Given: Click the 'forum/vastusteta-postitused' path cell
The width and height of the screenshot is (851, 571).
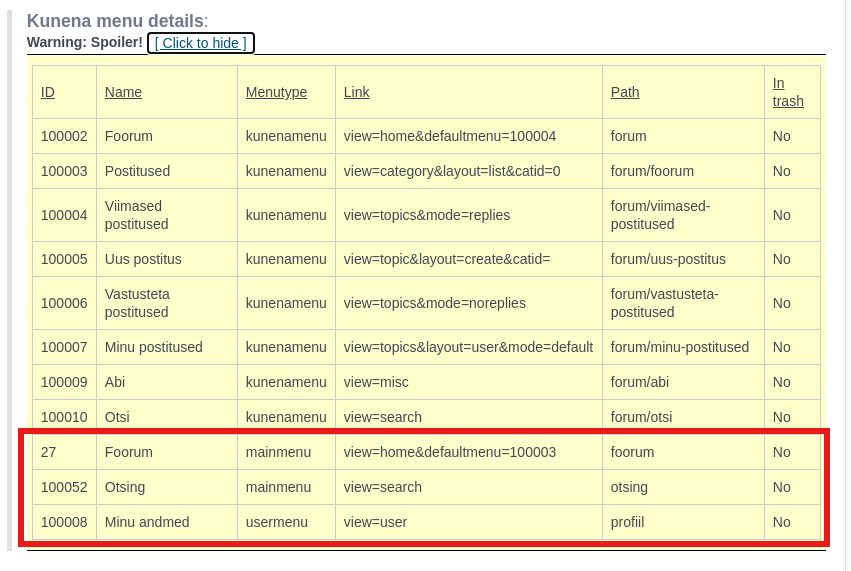Looking at the screenshot, I should [664, 303].
